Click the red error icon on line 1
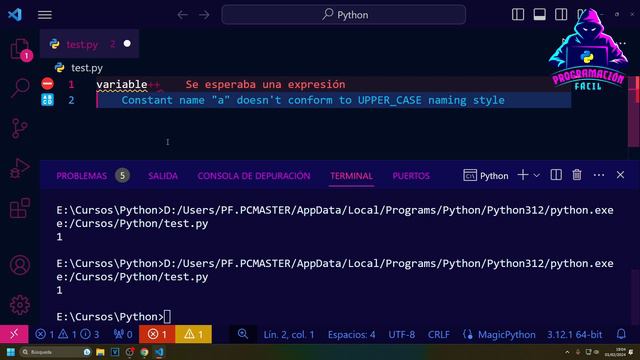Screen dimensions: 640x360 (x=47, y=84)
